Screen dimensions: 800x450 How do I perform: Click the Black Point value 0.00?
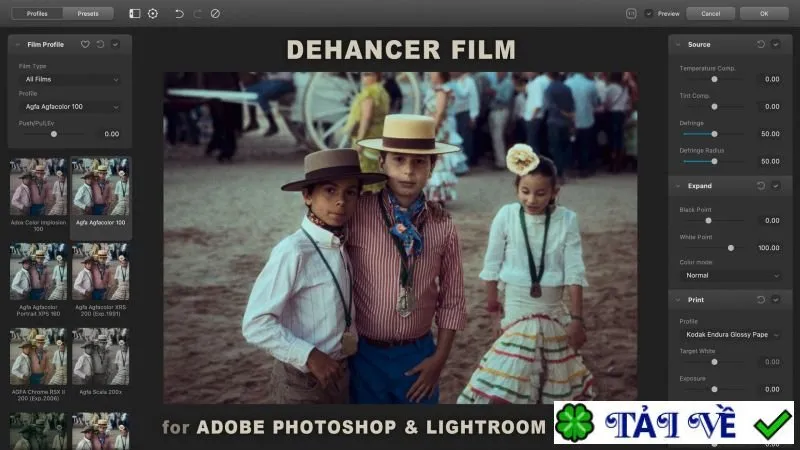pos(772,220)
